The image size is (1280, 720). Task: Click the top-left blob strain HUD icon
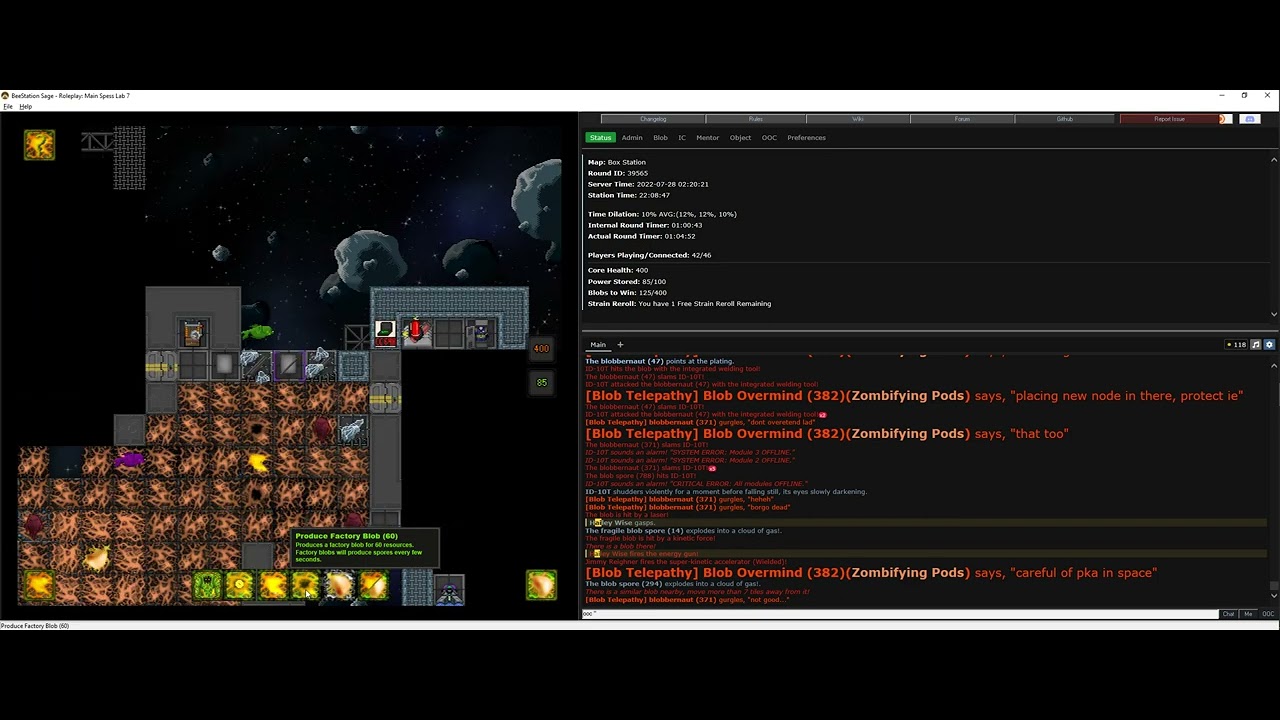(x=39, y=145)
